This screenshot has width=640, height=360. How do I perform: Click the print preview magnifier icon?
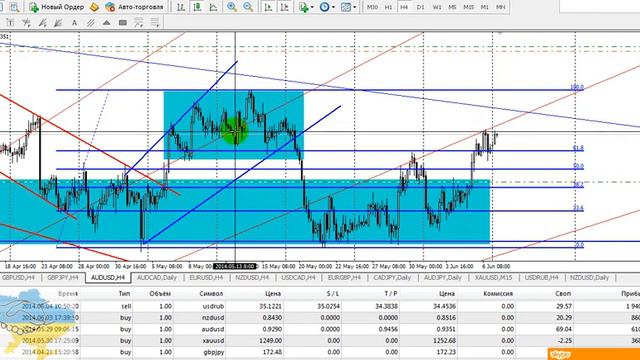point(14,7)
